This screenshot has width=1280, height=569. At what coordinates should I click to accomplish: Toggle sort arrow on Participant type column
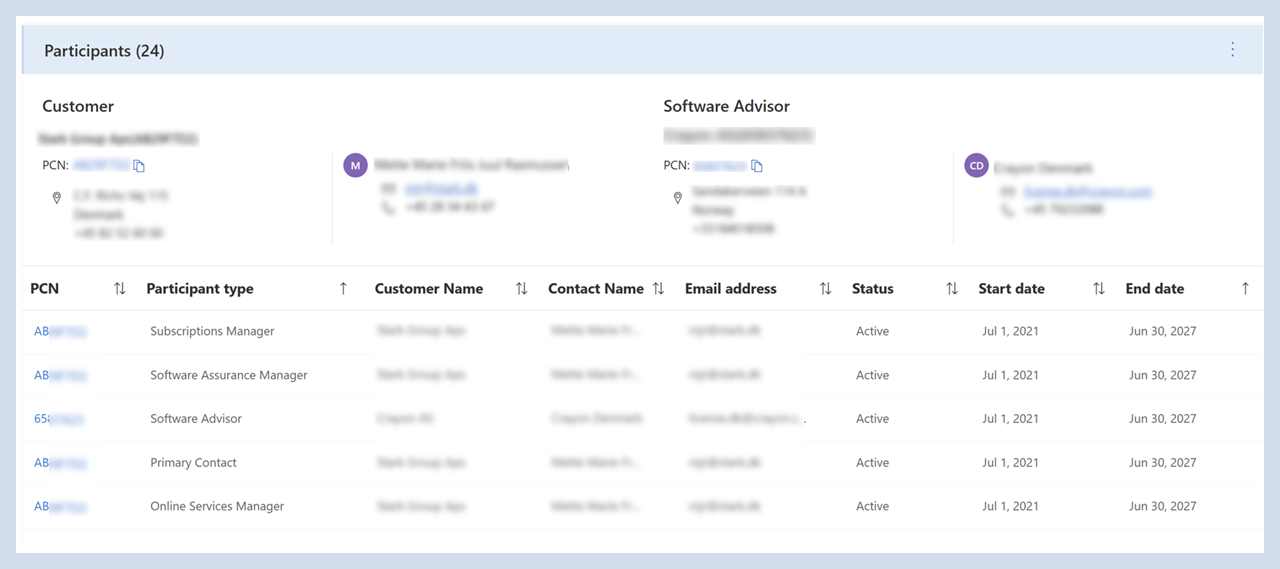pyautogui.click(x=343, y=289)
